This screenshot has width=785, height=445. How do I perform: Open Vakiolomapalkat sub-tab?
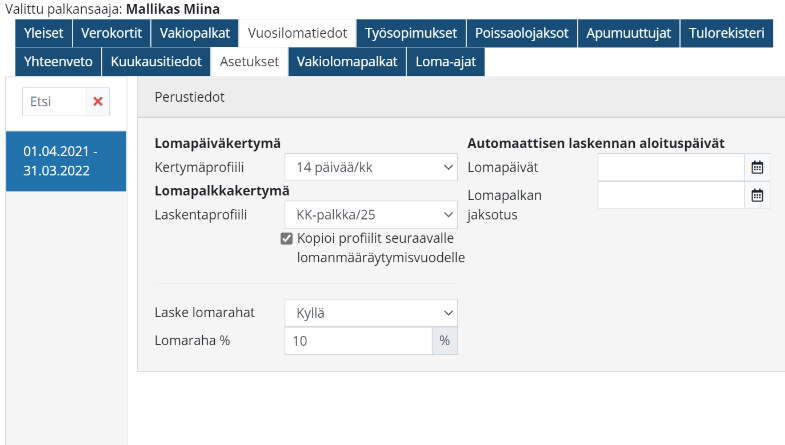tap(348, 62)
